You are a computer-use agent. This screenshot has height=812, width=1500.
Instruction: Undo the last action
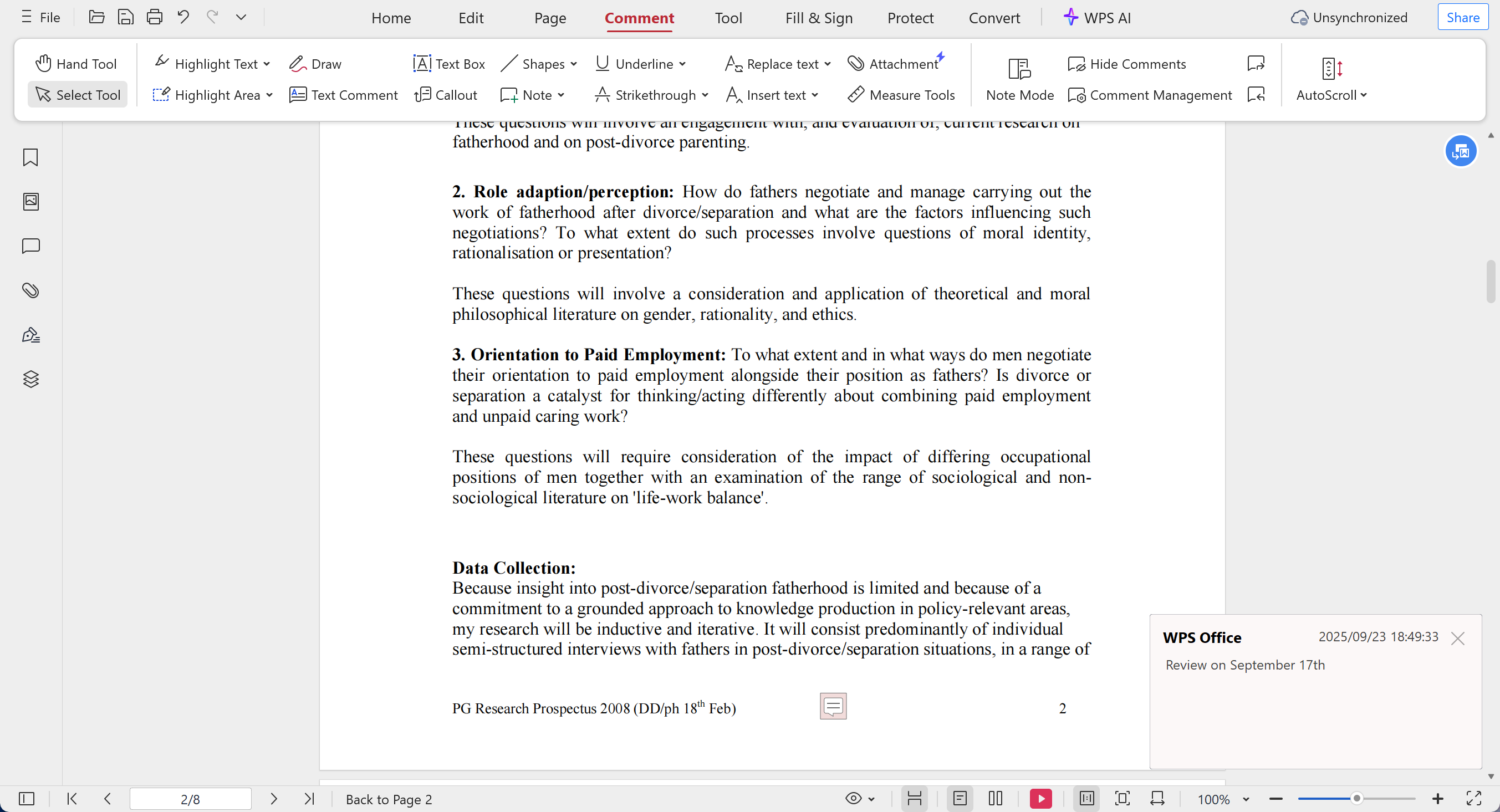(x=183, y=17)
